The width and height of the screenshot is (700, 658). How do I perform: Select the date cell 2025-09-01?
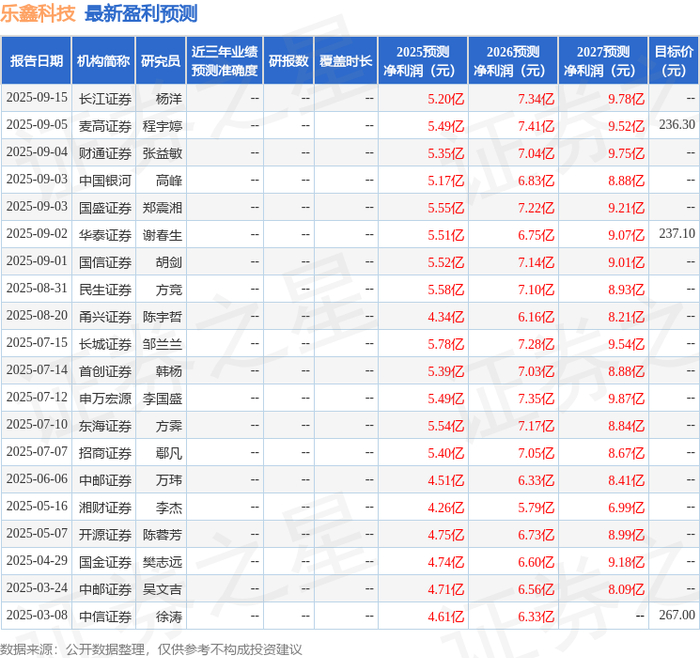(x=37, y=261)
